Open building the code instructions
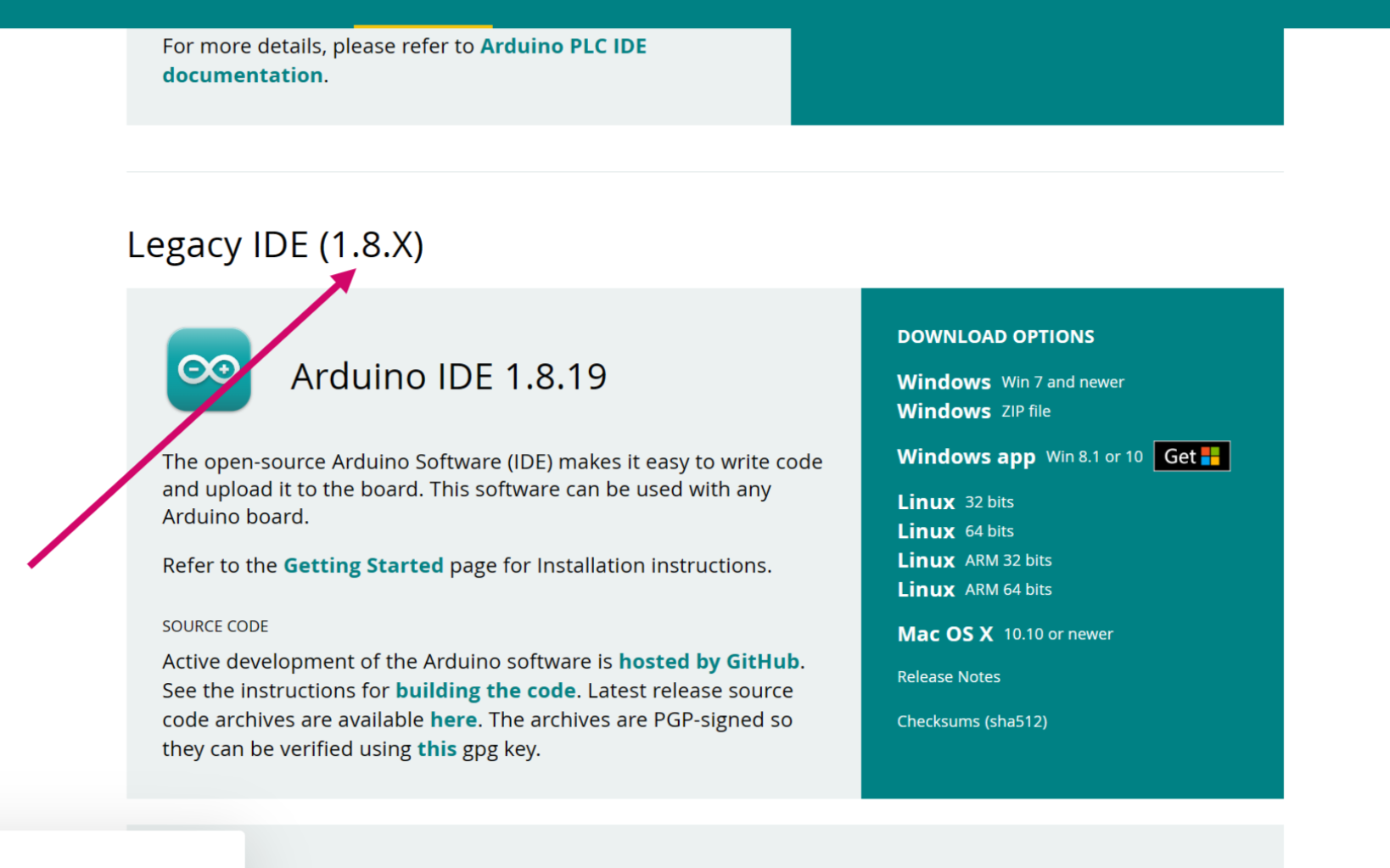The width and height of the screenshot is (1390, 868). [485, 691]
